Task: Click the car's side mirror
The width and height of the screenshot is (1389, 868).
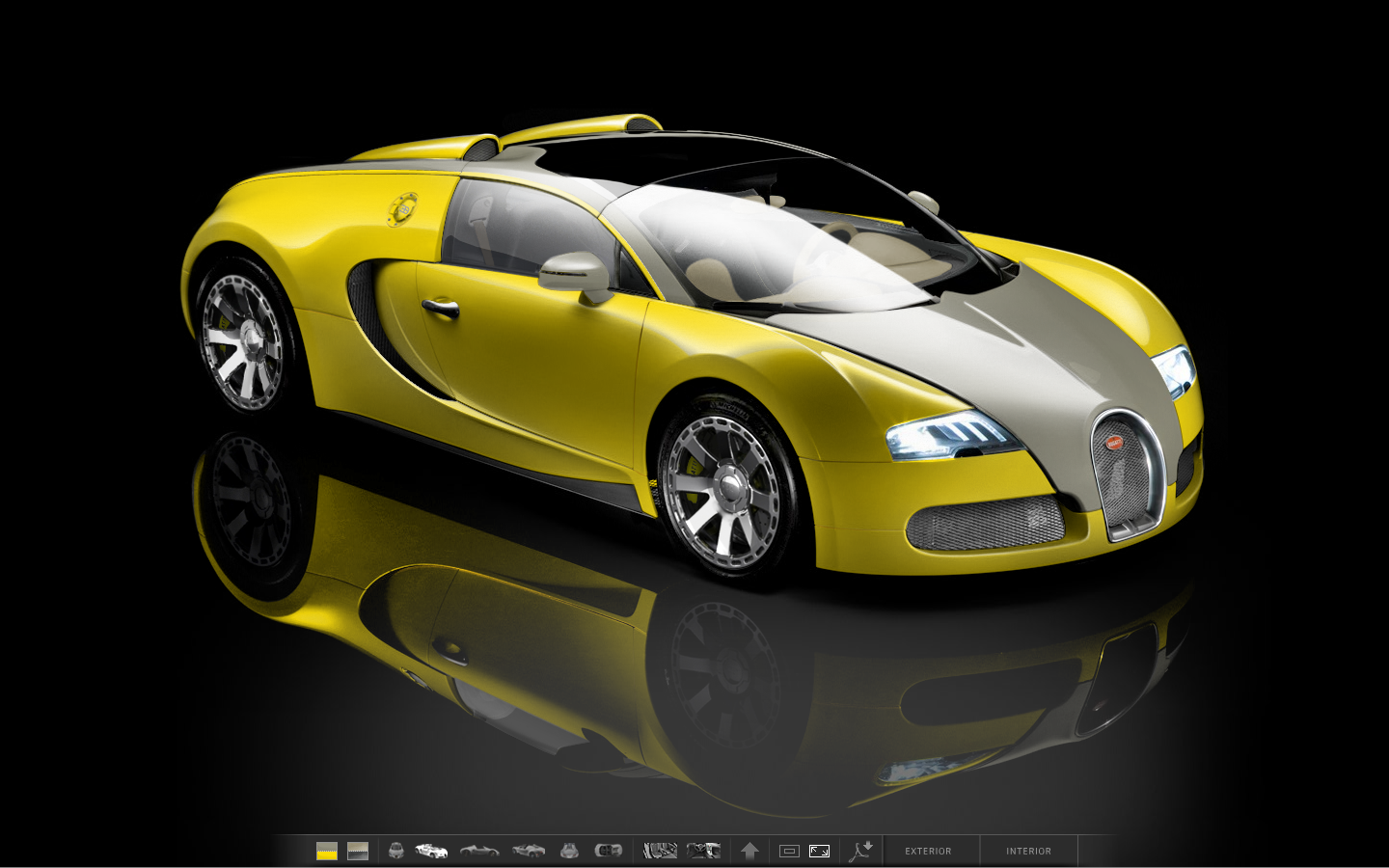Action: coord(575,274)
